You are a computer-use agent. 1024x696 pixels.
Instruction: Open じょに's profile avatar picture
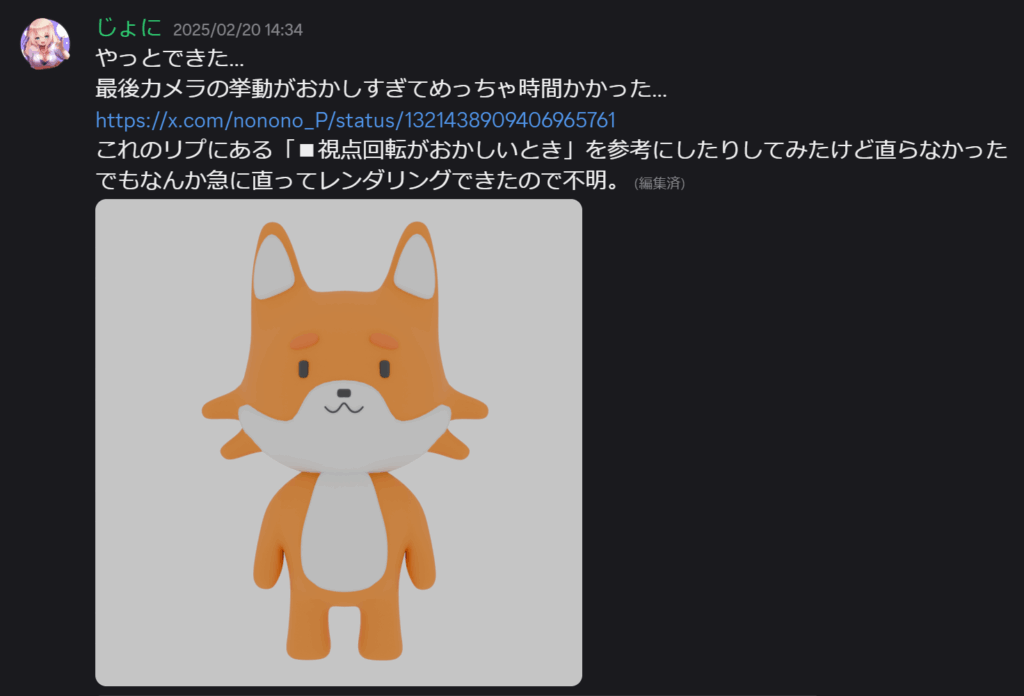45,44
